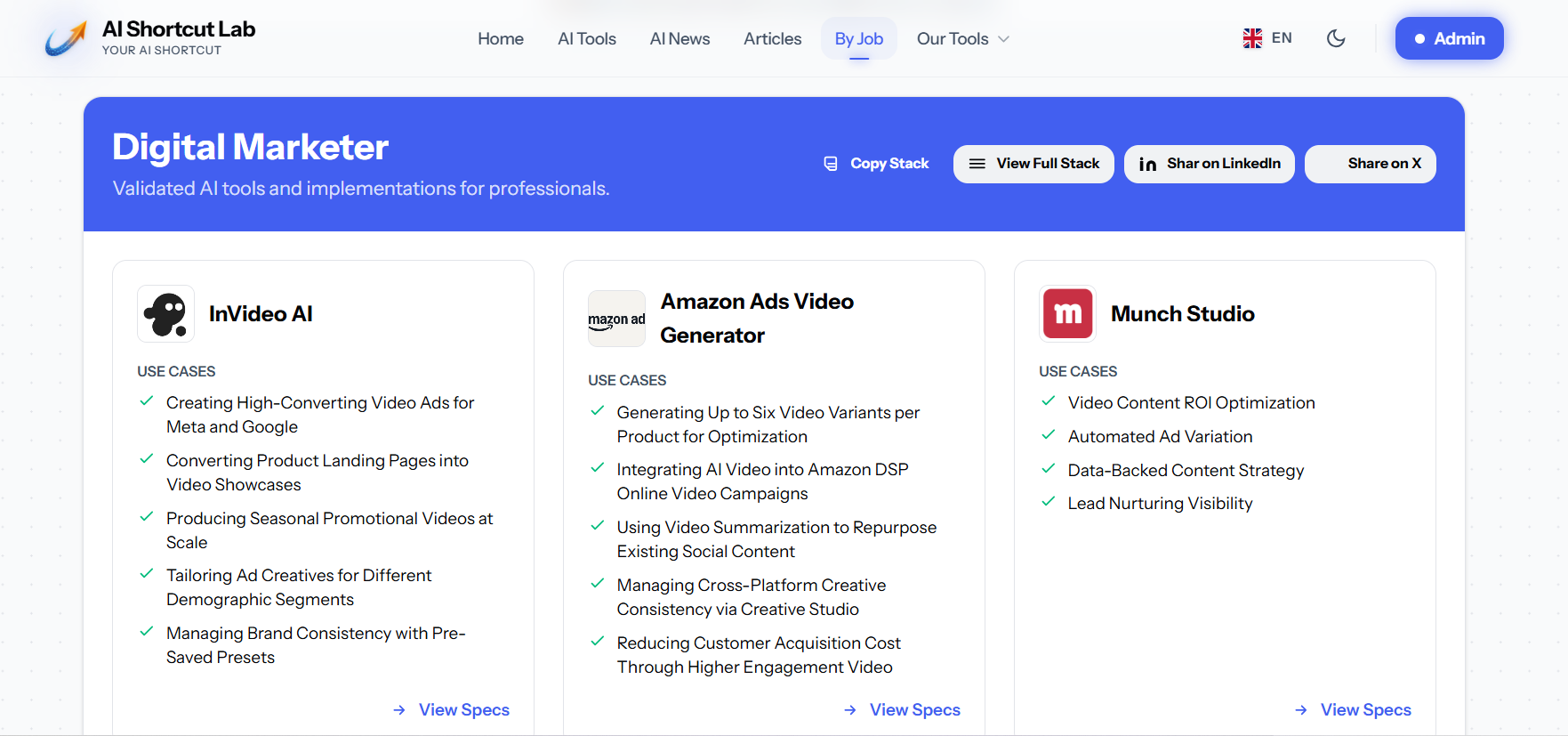Screen dimensions: 1568x736
Task: Open the View Specs link for Munch Studio
Action: (x=1354, y=709)
